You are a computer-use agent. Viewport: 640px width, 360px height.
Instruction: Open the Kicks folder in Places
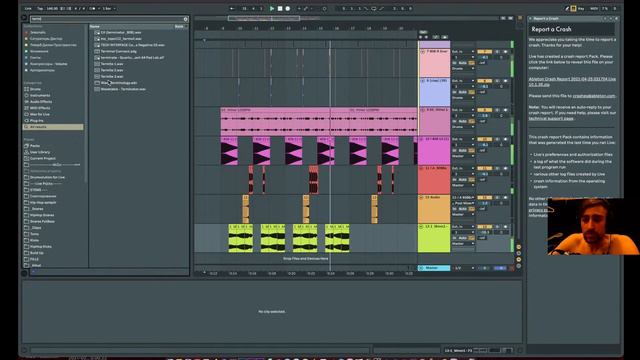[x=34, y=240]
